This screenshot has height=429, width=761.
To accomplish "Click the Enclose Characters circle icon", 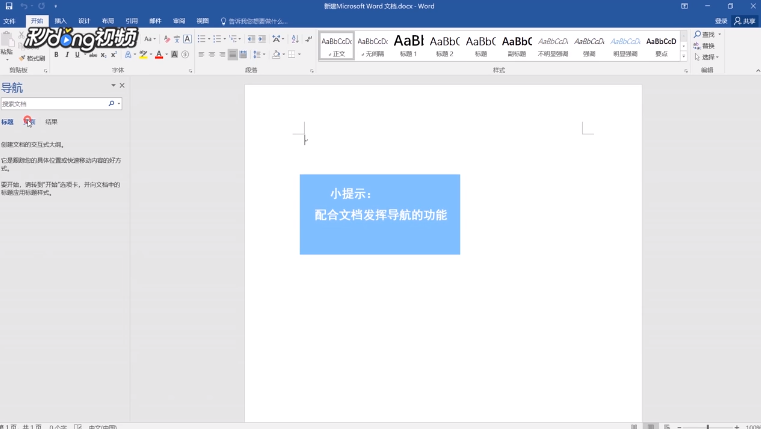I will coord(185,55).
